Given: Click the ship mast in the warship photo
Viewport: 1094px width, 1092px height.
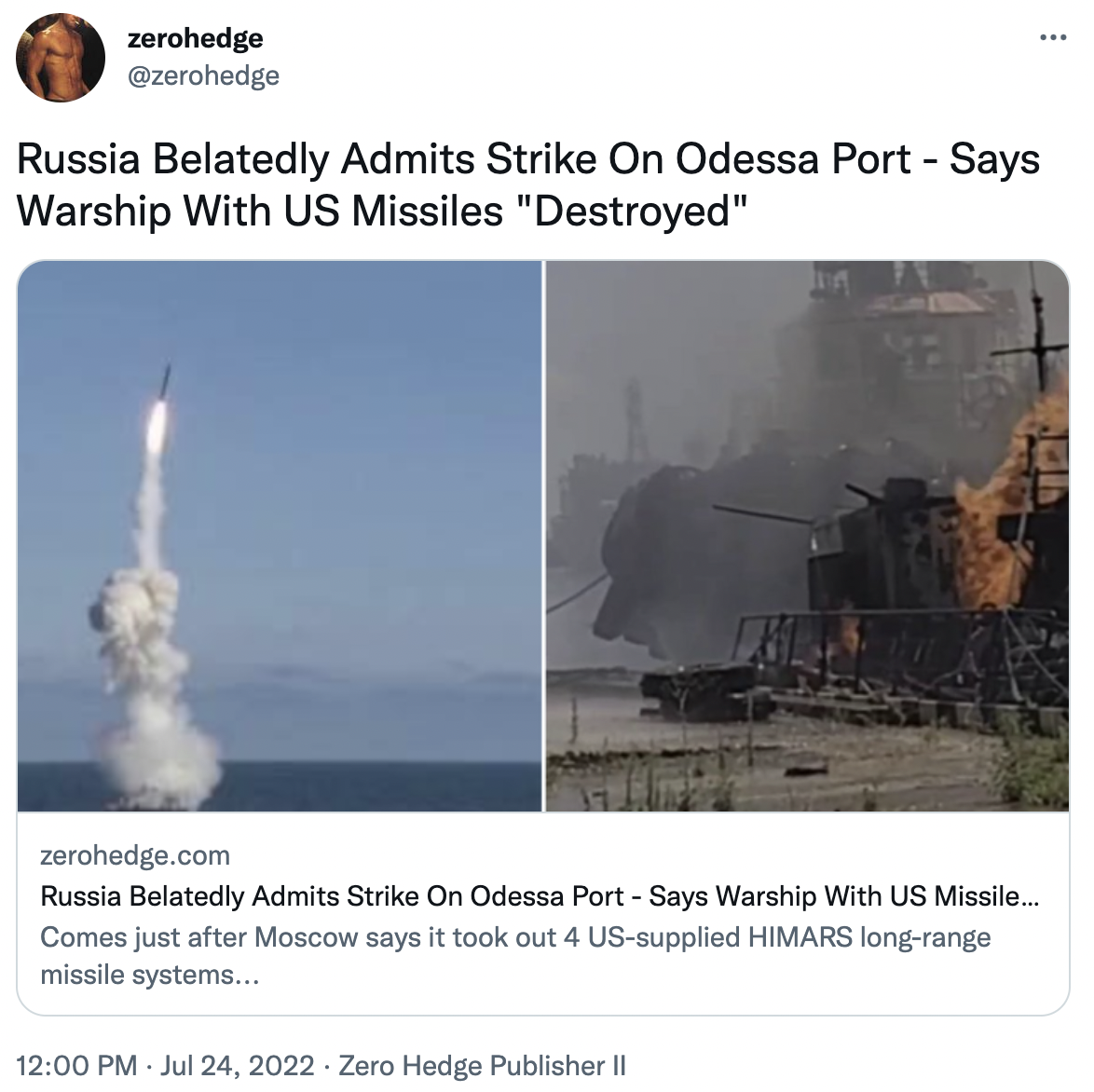Looking at the screenshot, I should point(1038,334).
